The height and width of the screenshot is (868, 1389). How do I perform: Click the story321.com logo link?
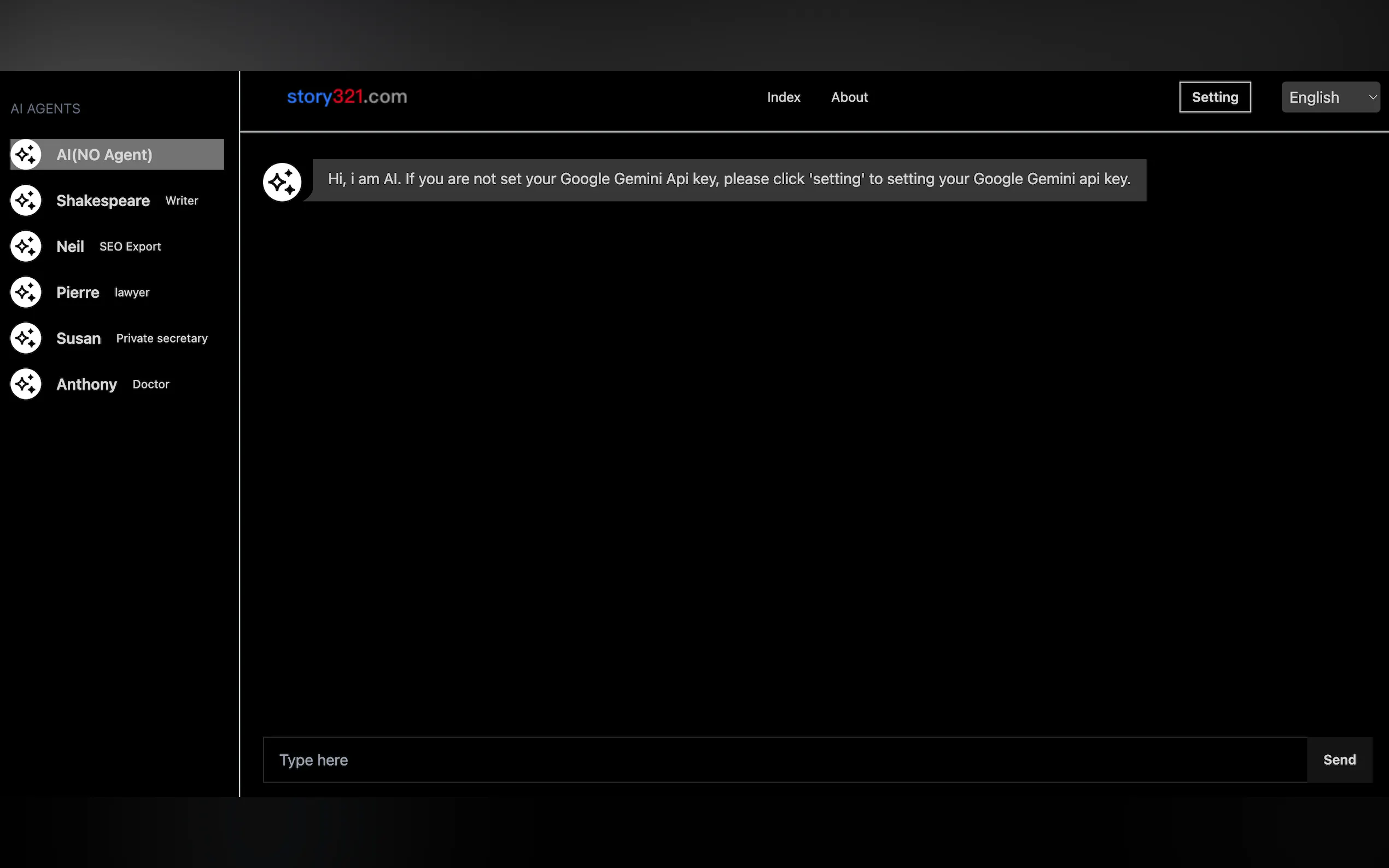347,96
